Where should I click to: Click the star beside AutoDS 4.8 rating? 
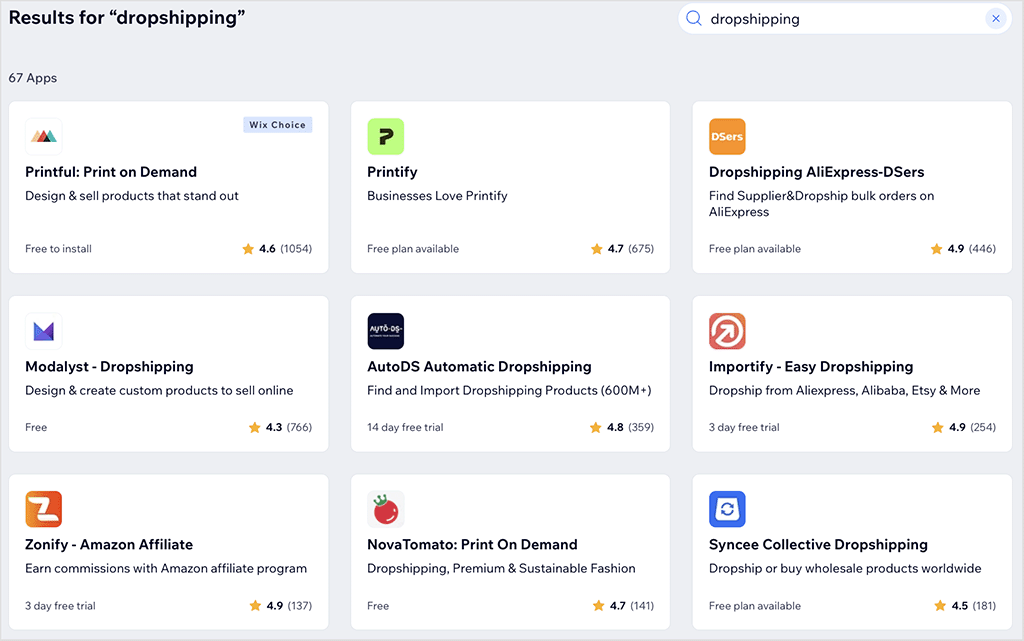coord(596,428)
